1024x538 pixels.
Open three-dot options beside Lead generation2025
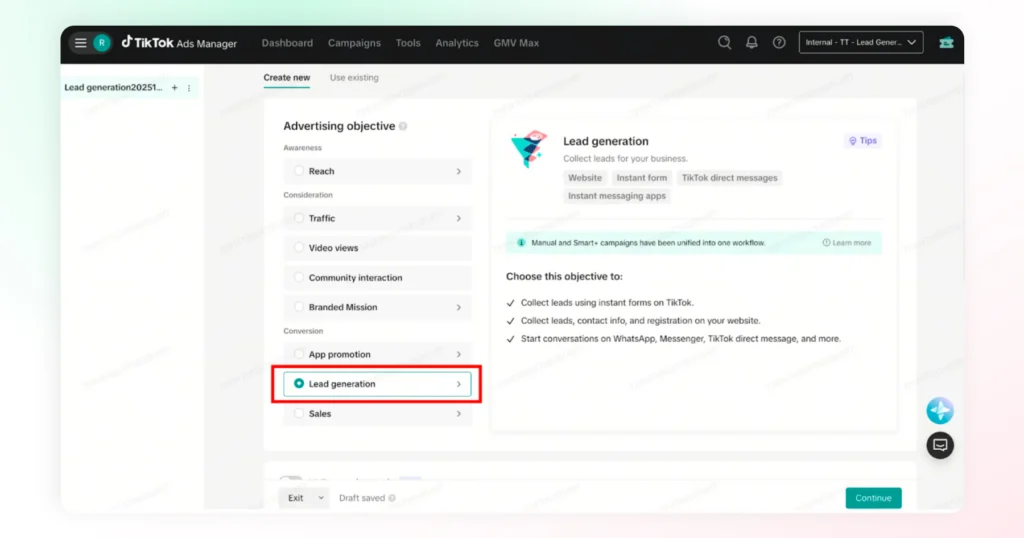(189, 87)
